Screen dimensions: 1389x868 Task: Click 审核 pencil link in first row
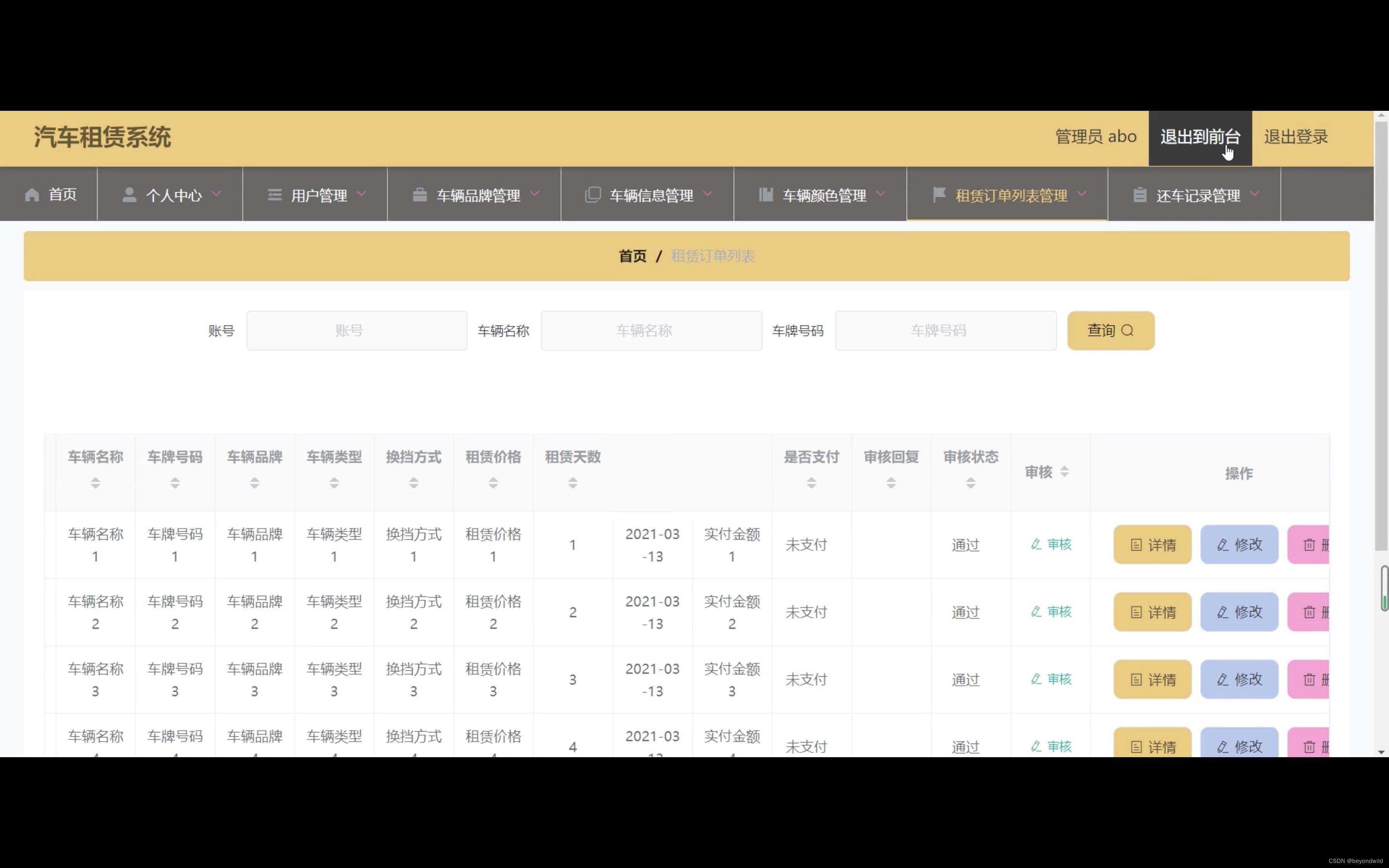point(1051,544)
